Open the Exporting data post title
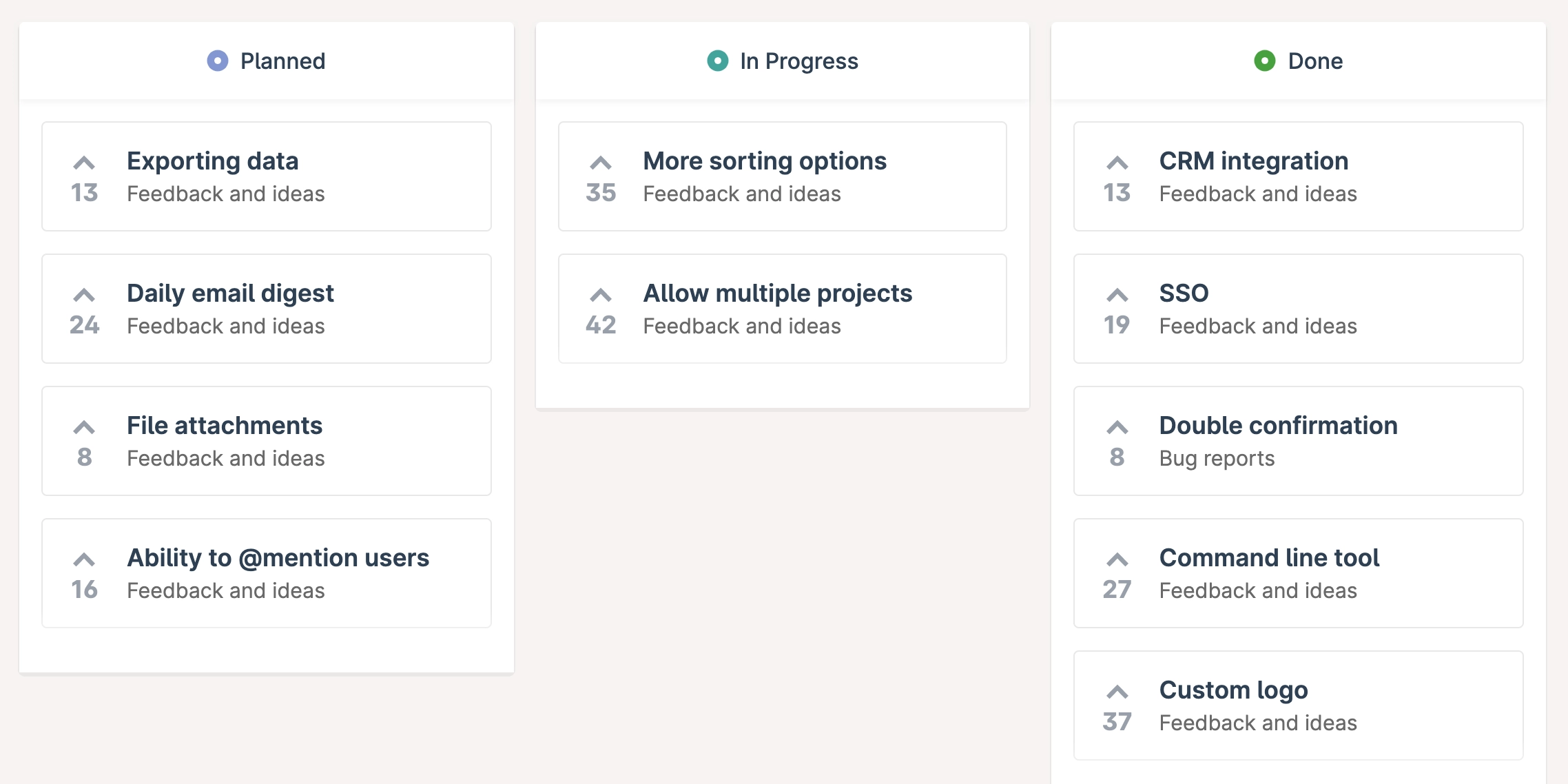The height and width of the screenshot is (784, 1568). click(x=212, y=161)
